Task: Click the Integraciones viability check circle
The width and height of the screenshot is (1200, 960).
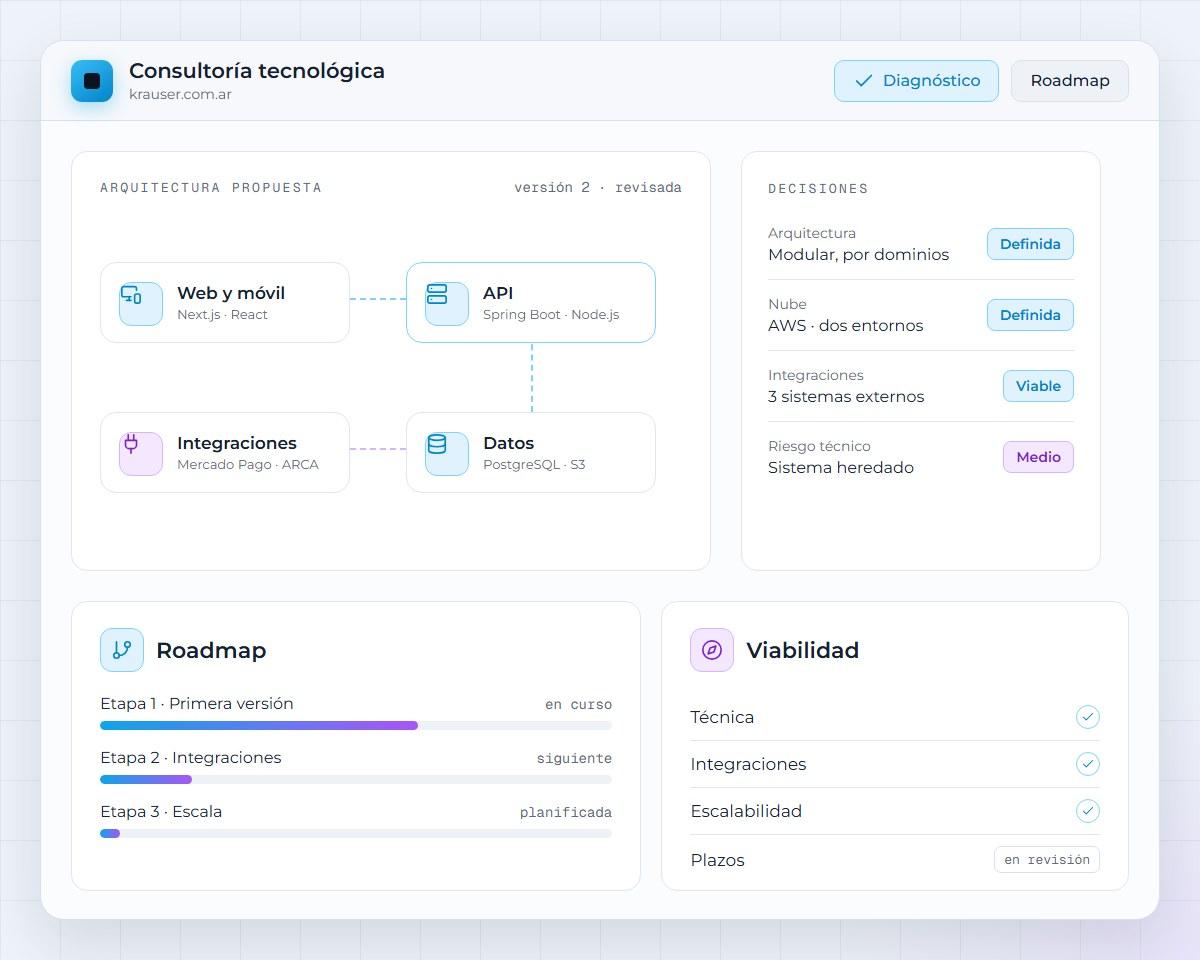Action: [1088, 764]
